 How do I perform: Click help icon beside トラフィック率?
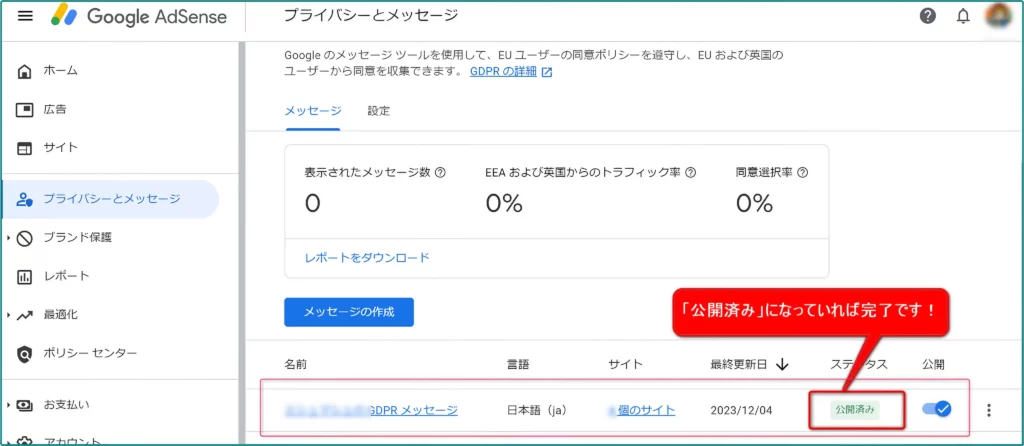point(690,172)
